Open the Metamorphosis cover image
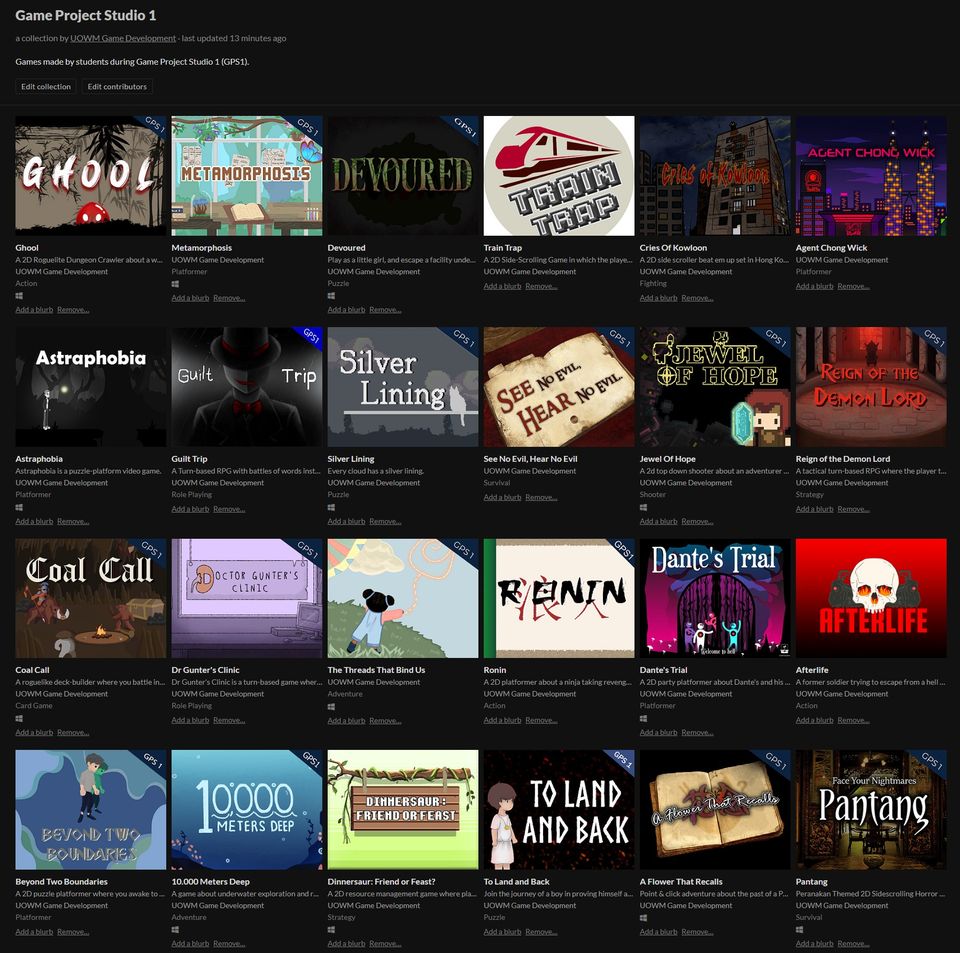This screenshot has height=953, width=960. coord(247,176)
